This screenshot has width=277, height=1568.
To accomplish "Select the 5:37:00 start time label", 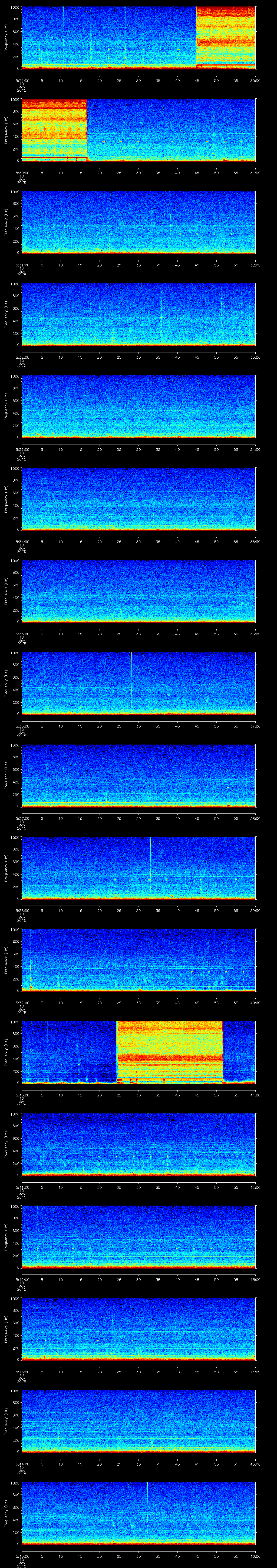I will pyautogui.click(x=22, y=818).
